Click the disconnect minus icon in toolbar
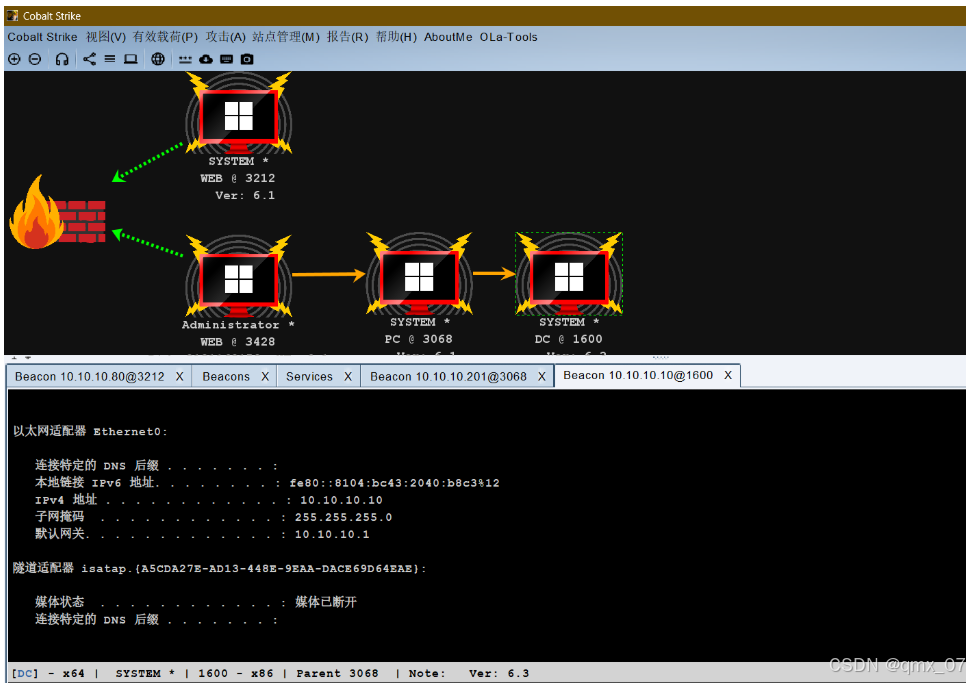Screen dimensions: 970x683 tap(35, 59)
